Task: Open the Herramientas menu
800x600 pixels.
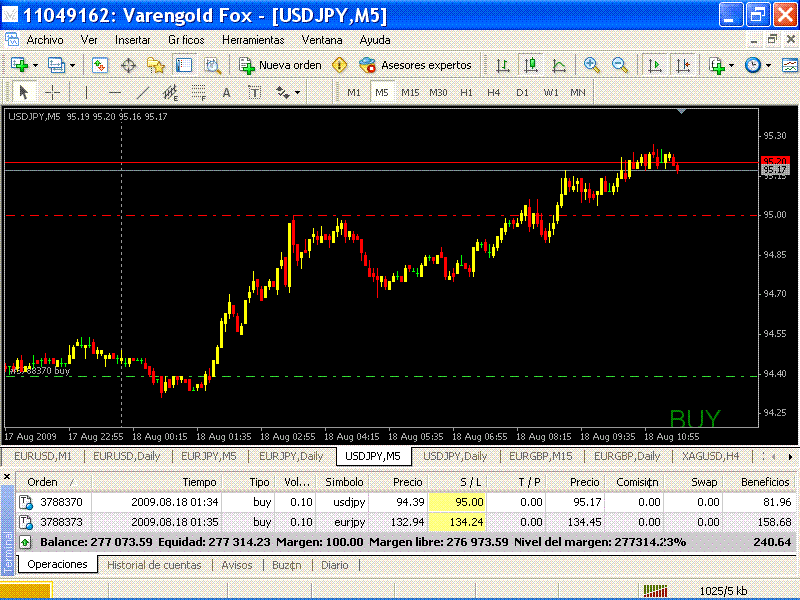Action: [253, 40]
